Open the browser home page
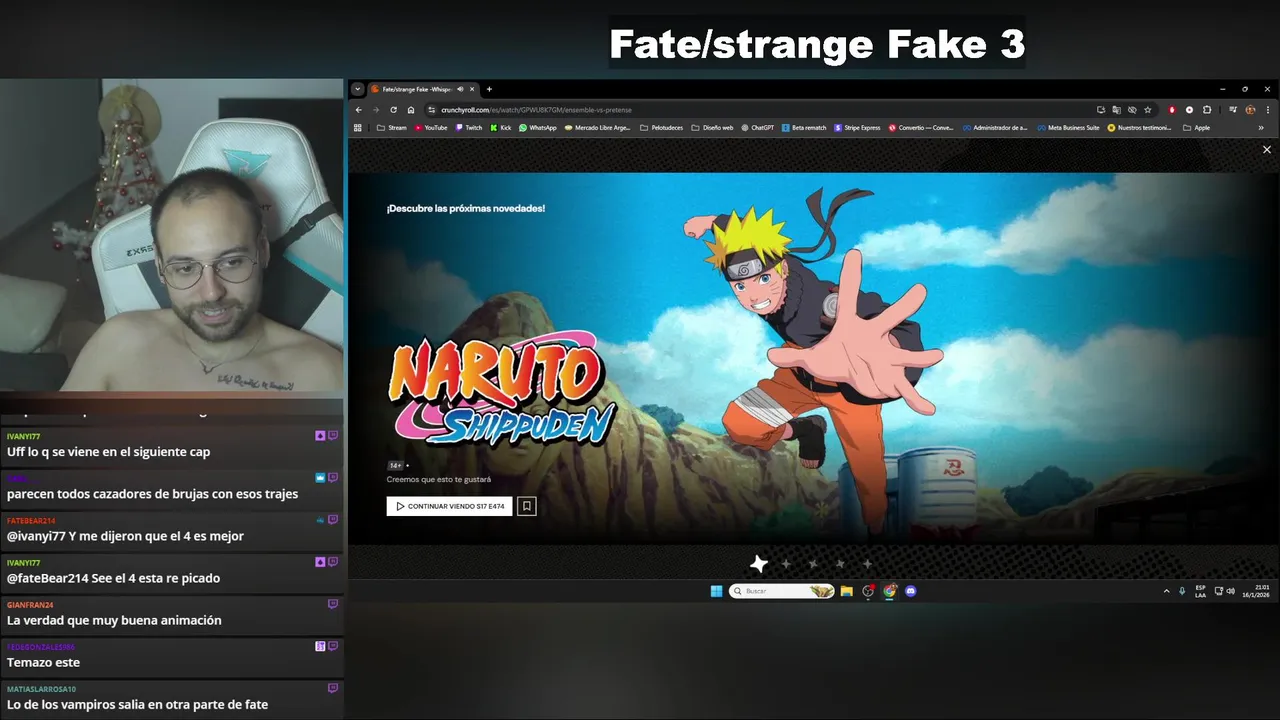Viewport: 1280px width, 720px height. point(410,110)
